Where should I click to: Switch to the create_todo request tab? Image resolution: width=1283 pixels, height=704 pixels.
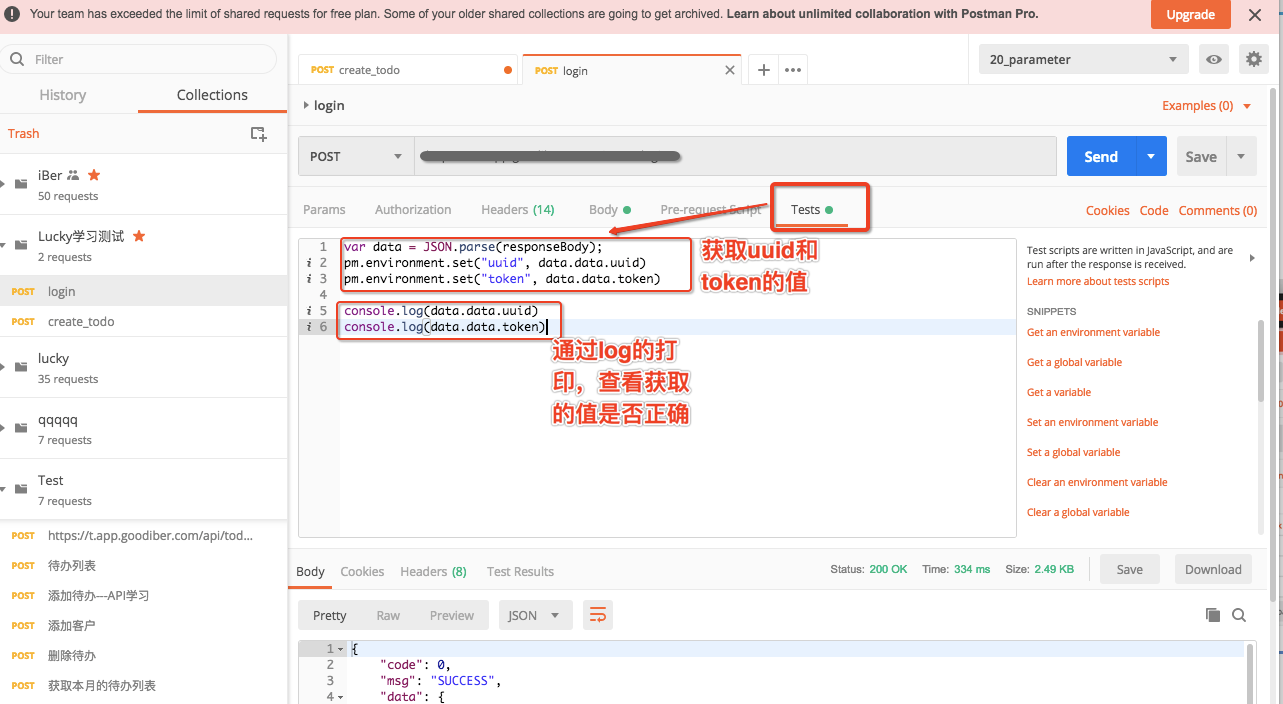(408, 70)
